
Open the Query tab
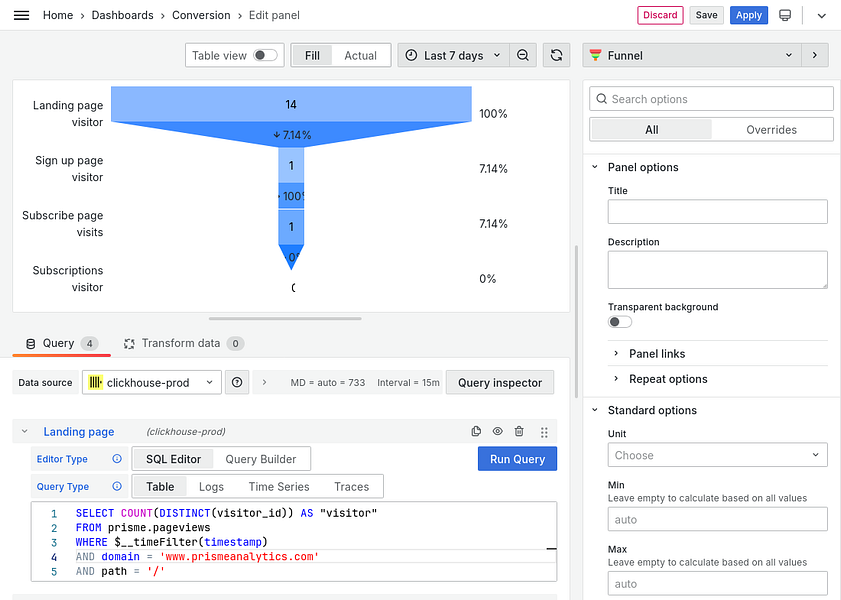(x=62, y=343)
